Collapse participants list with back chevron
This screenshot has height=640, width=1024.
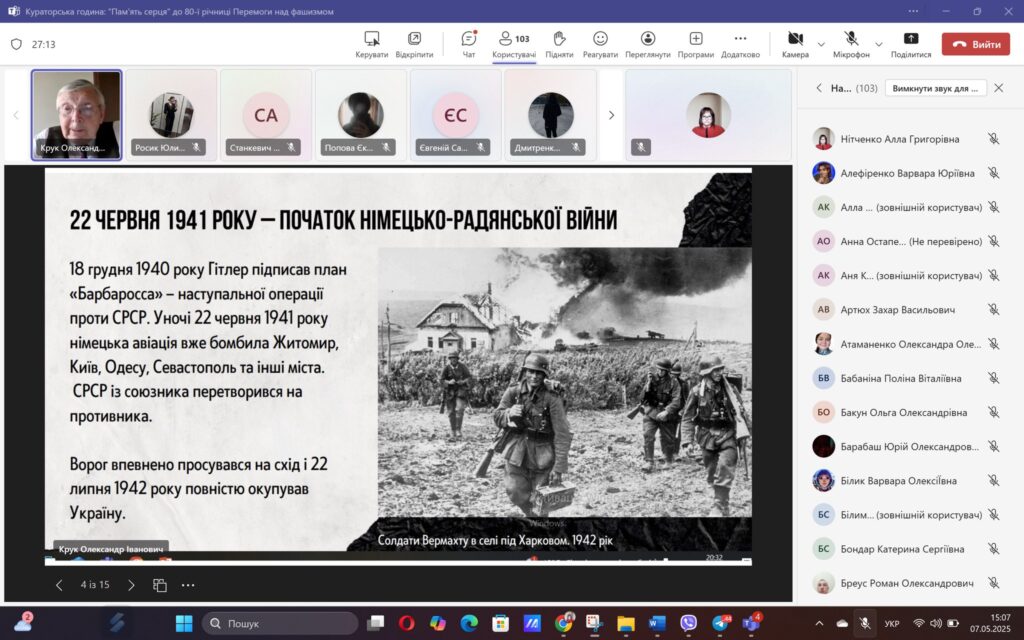tap(819, 88)
